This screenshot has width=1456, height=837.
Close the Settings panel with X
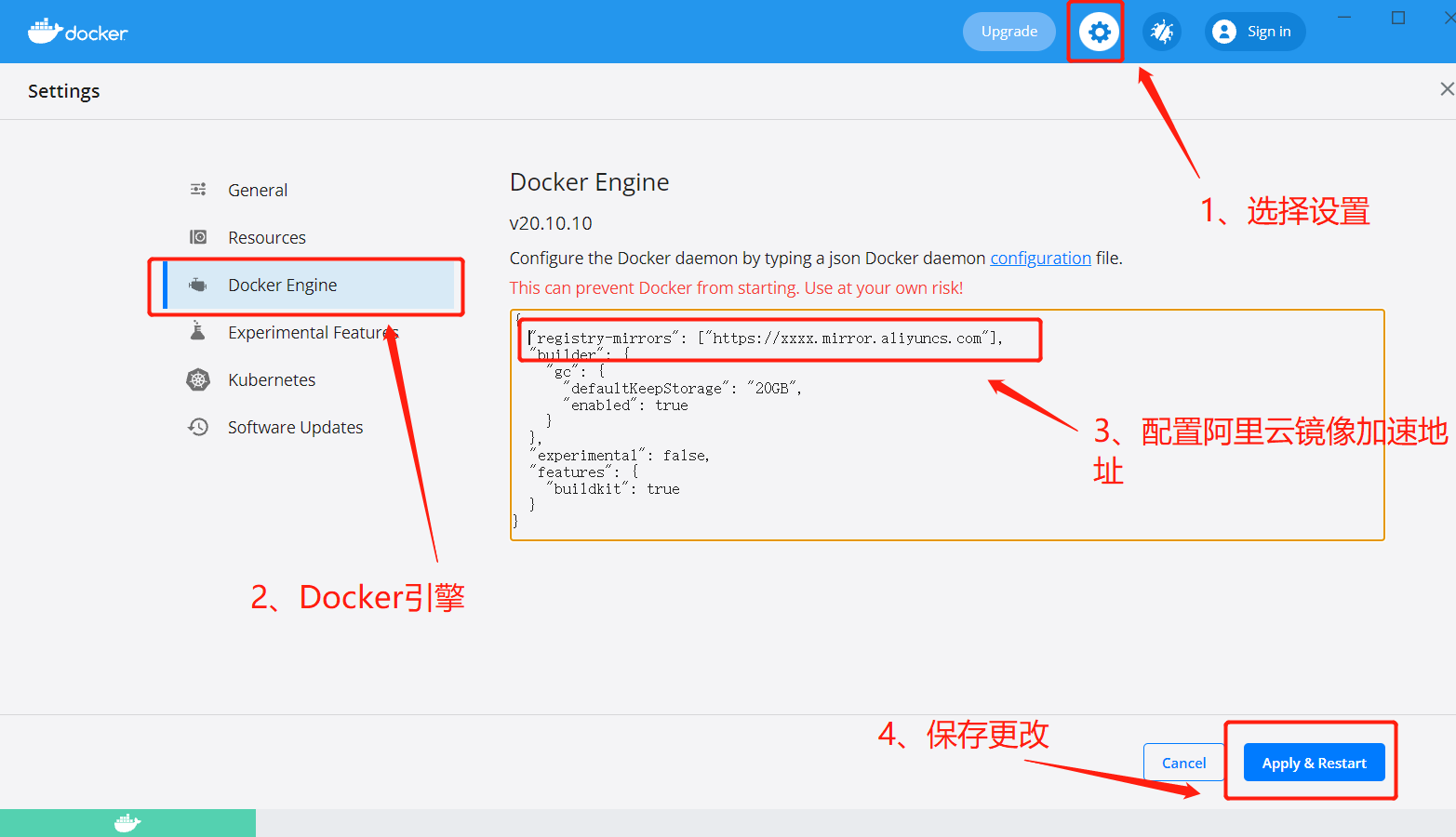pyautogui.click(x=1447, y=89)
